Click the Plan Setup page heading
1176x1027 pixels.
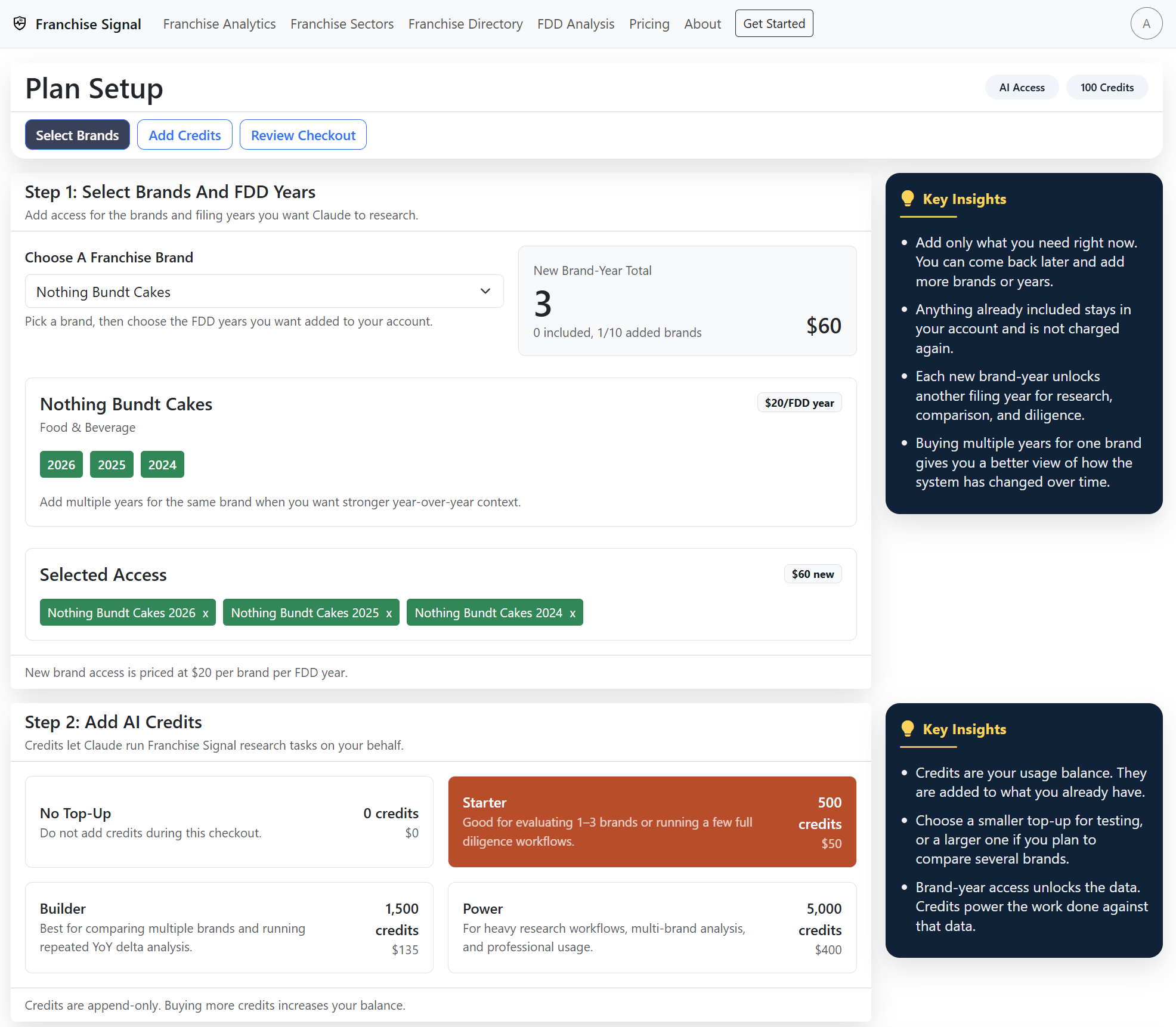pos(94,88)
